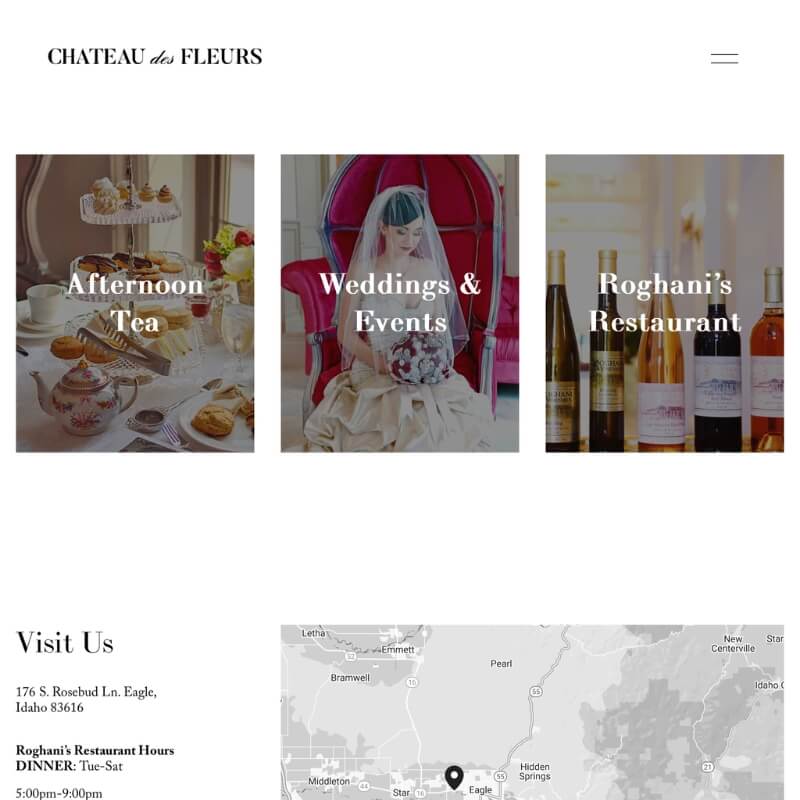
Task: Click the Highway 16 shield near Star
Action: (x=420, y=793)
